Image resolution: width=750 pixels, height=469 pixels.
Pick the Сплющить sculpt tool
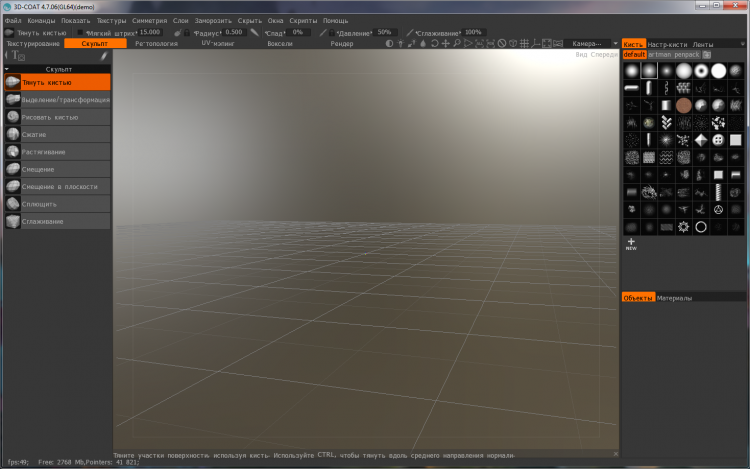(40, 204)
